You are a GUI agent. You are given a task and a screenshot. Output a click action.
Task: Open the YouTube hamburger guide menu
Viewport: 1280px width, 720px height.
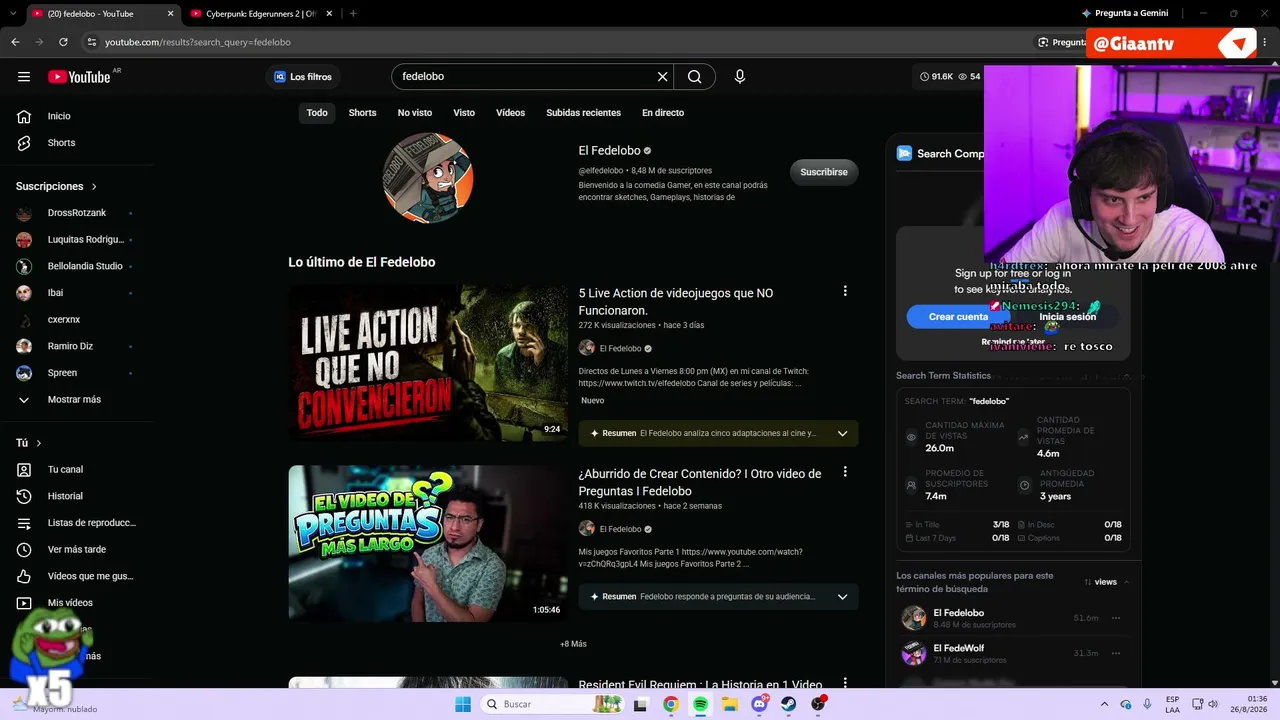(24, 77)
